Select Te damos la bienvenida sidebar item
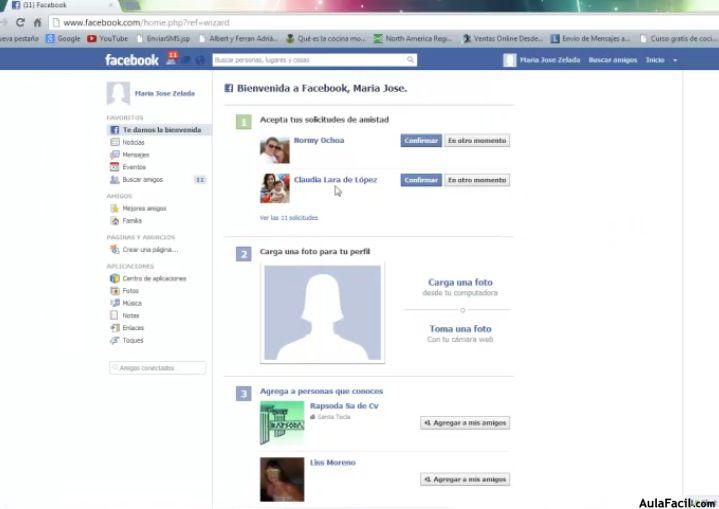The height and width of the screenshot is (509, 719). click(x=159, y=130)
